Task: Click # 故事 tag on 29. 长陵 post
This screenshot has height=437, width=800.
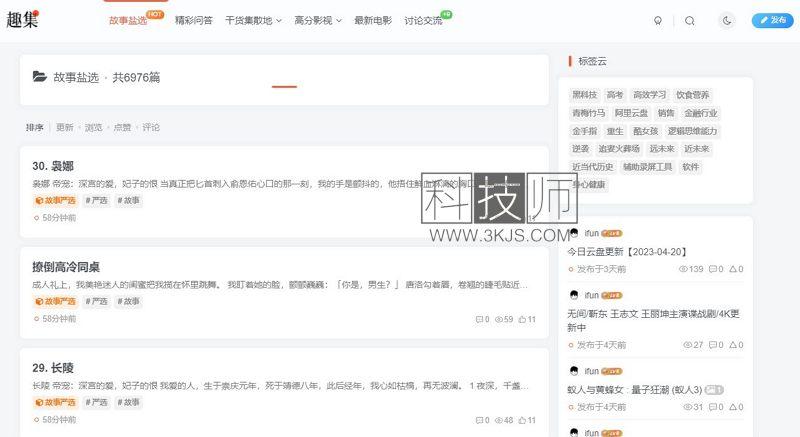Action: pos(129,403)
